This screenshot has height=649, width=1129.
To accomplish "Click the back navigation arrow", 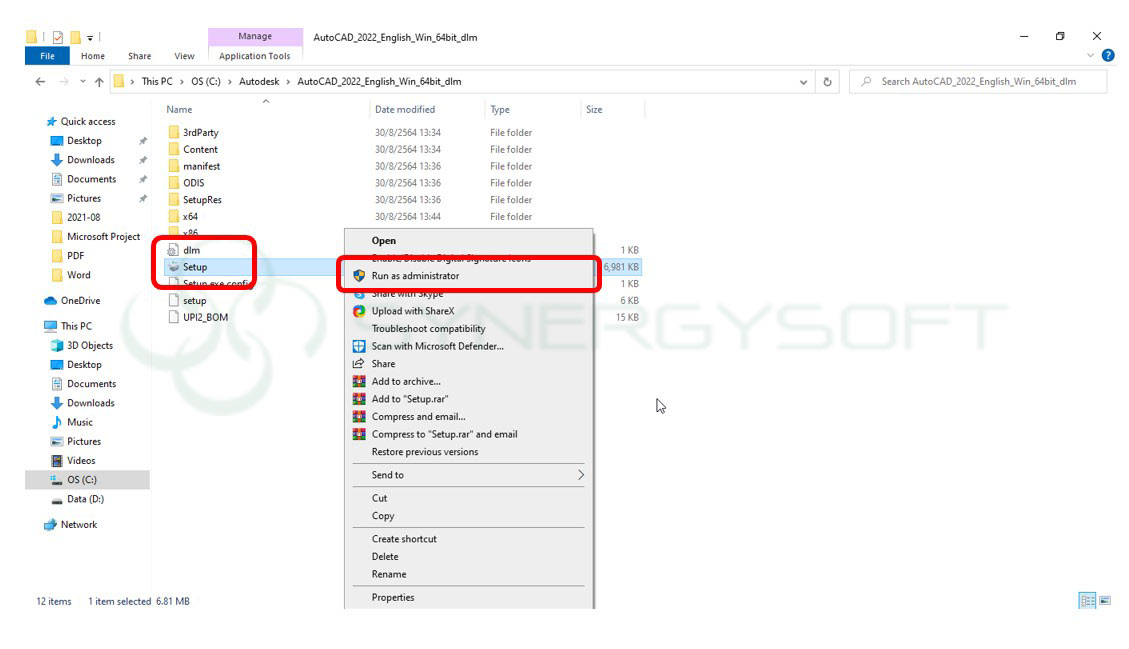I will click(x=39, y=81).
